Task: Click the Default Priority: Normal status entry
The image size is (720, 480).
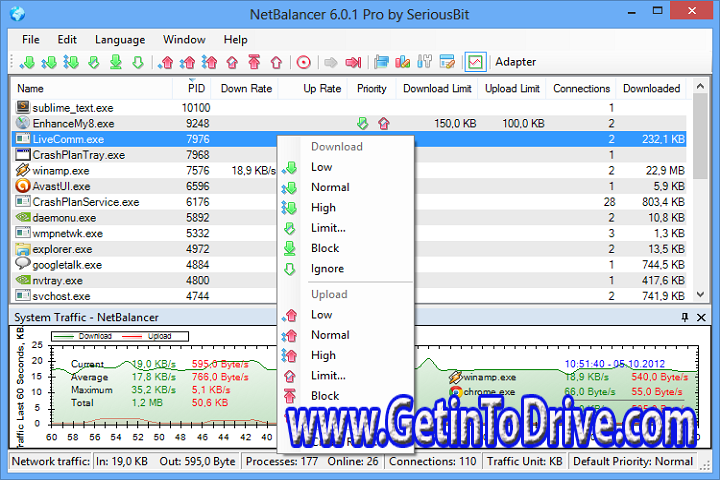Action: [633, 461]
